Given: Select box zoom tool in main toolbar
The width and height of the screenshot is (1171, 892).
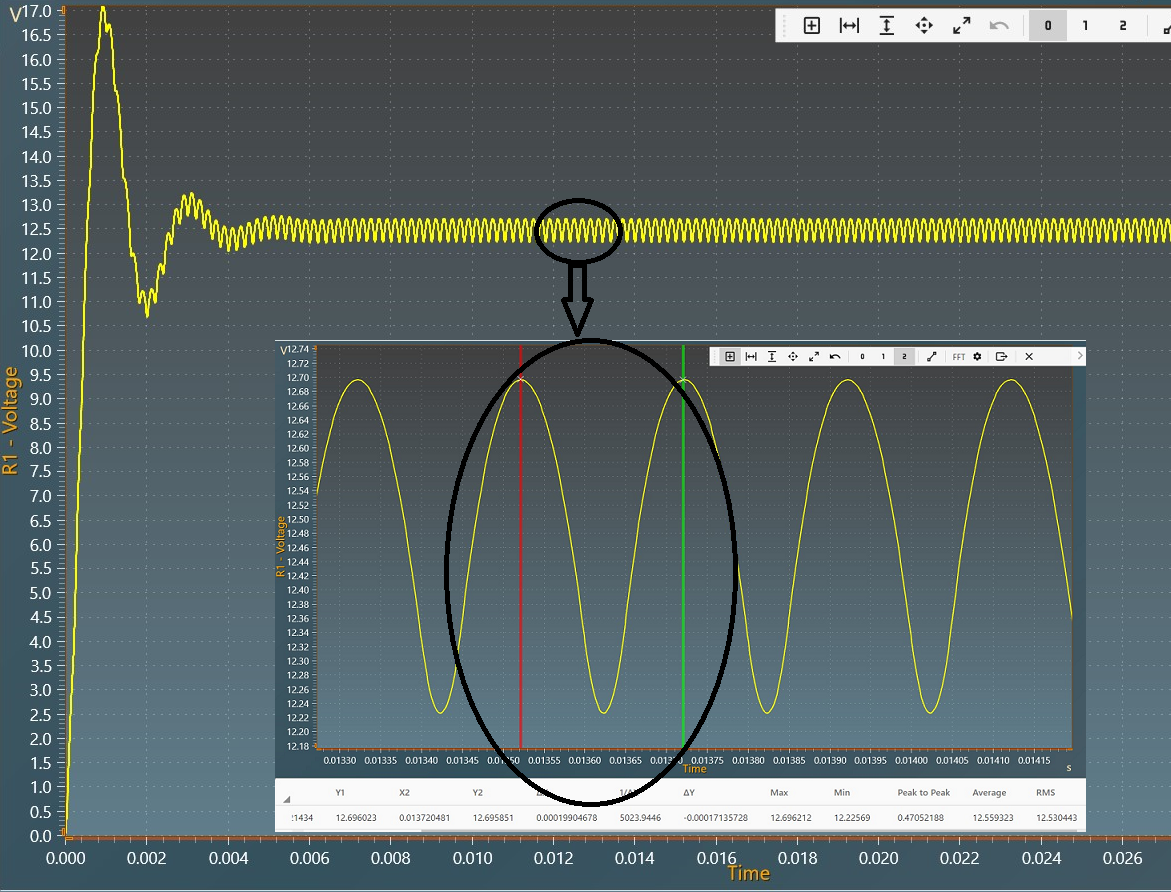Looking at the screenshot, I should pos(812,26).
